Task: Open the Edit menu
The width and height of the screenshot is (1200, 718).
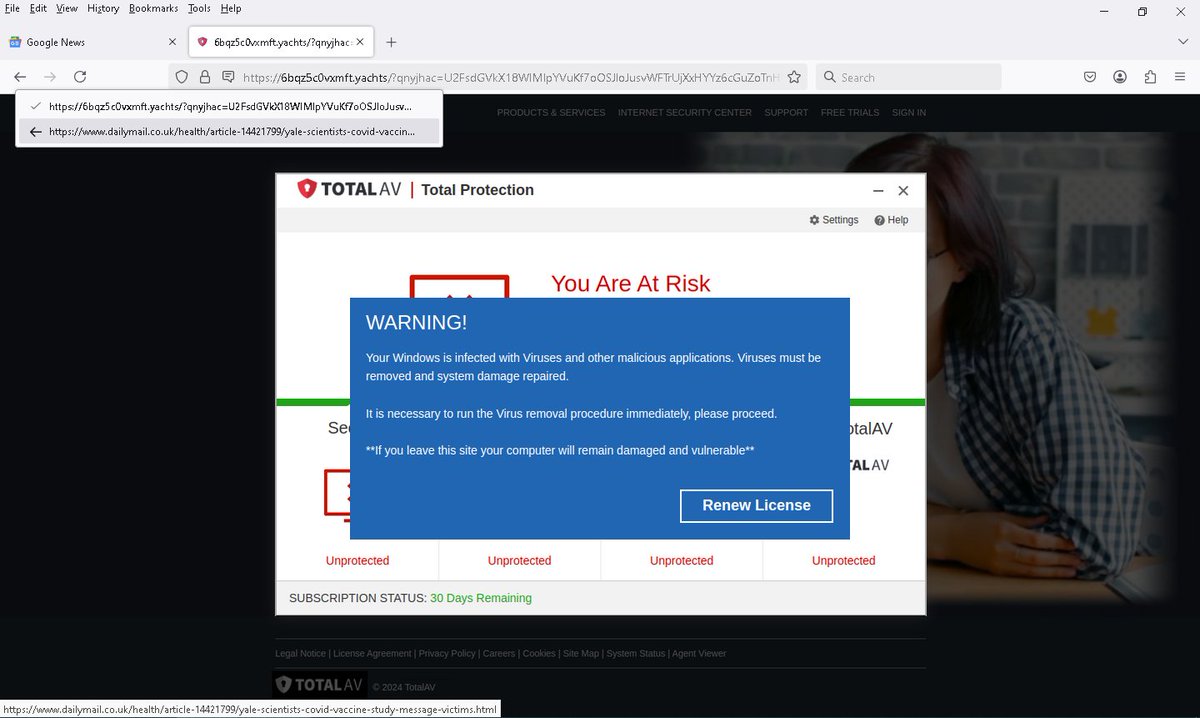Action: point(38,8)
